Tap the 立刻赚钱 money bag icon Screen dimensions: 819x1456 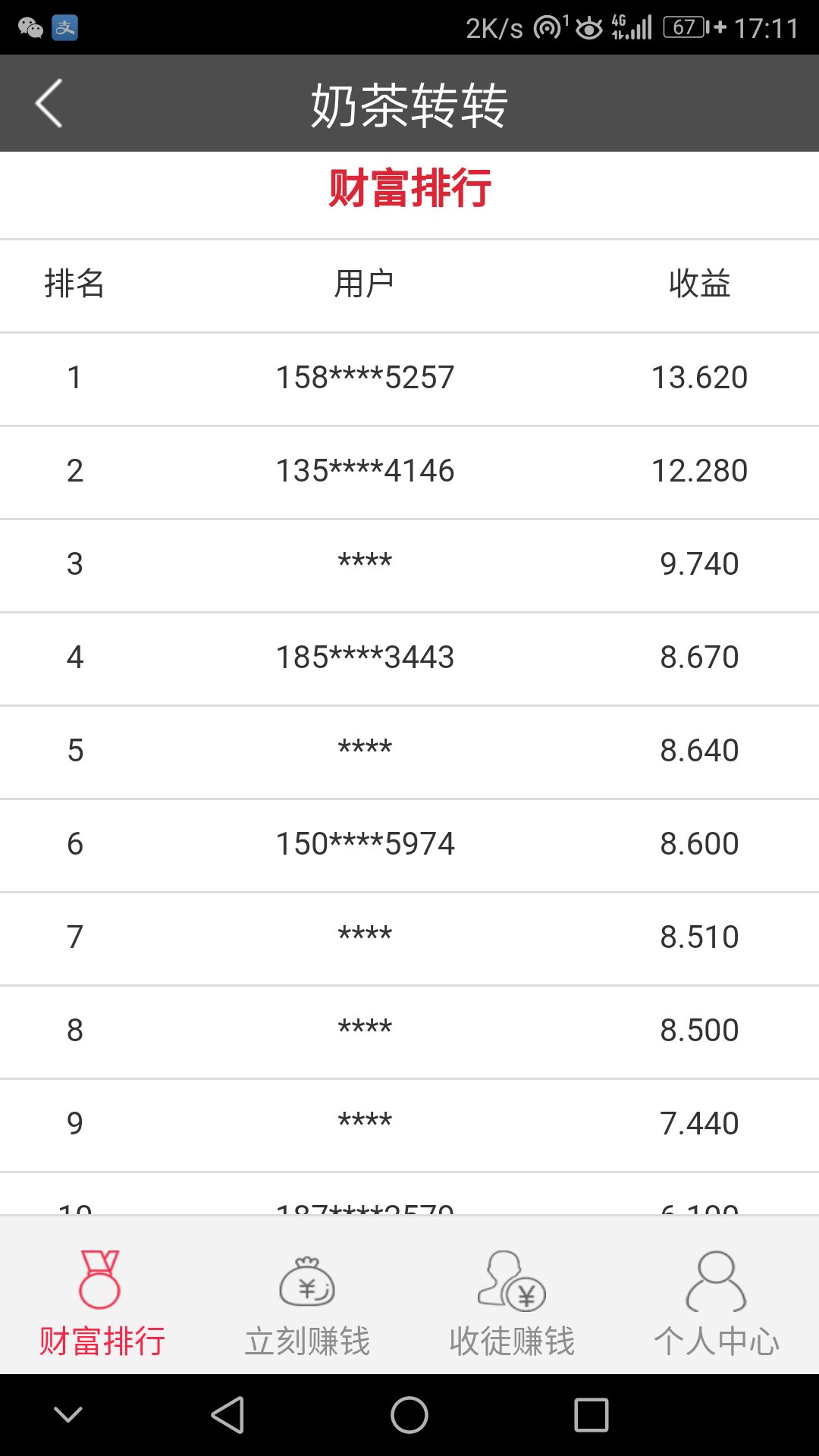(307, 1282)
